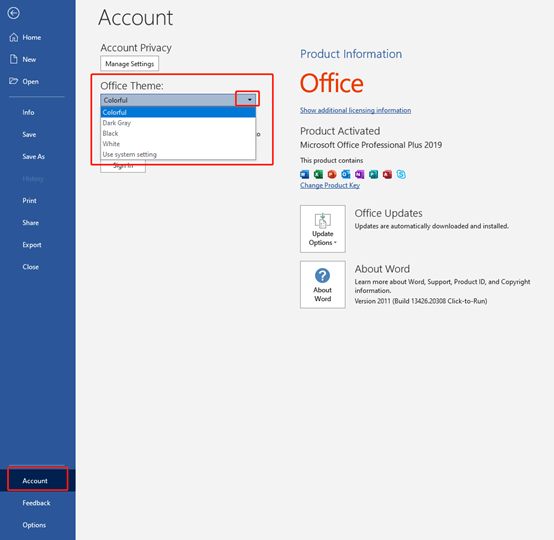
Task: Click Manage Settings button
Action: 129,64
